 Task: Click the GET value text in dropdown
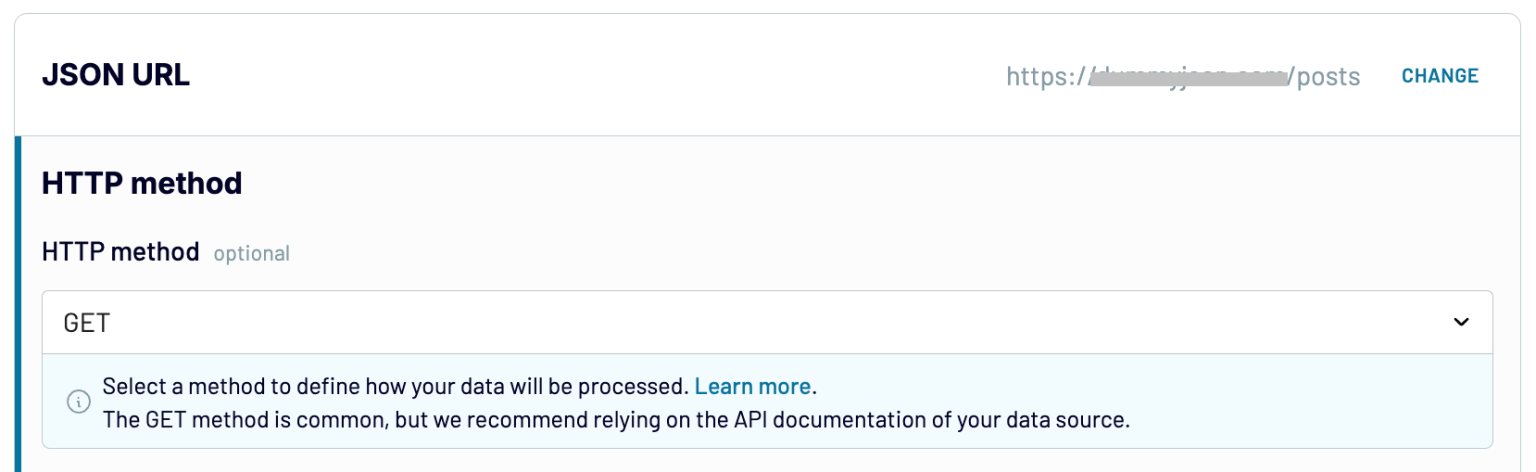(86, 323)
